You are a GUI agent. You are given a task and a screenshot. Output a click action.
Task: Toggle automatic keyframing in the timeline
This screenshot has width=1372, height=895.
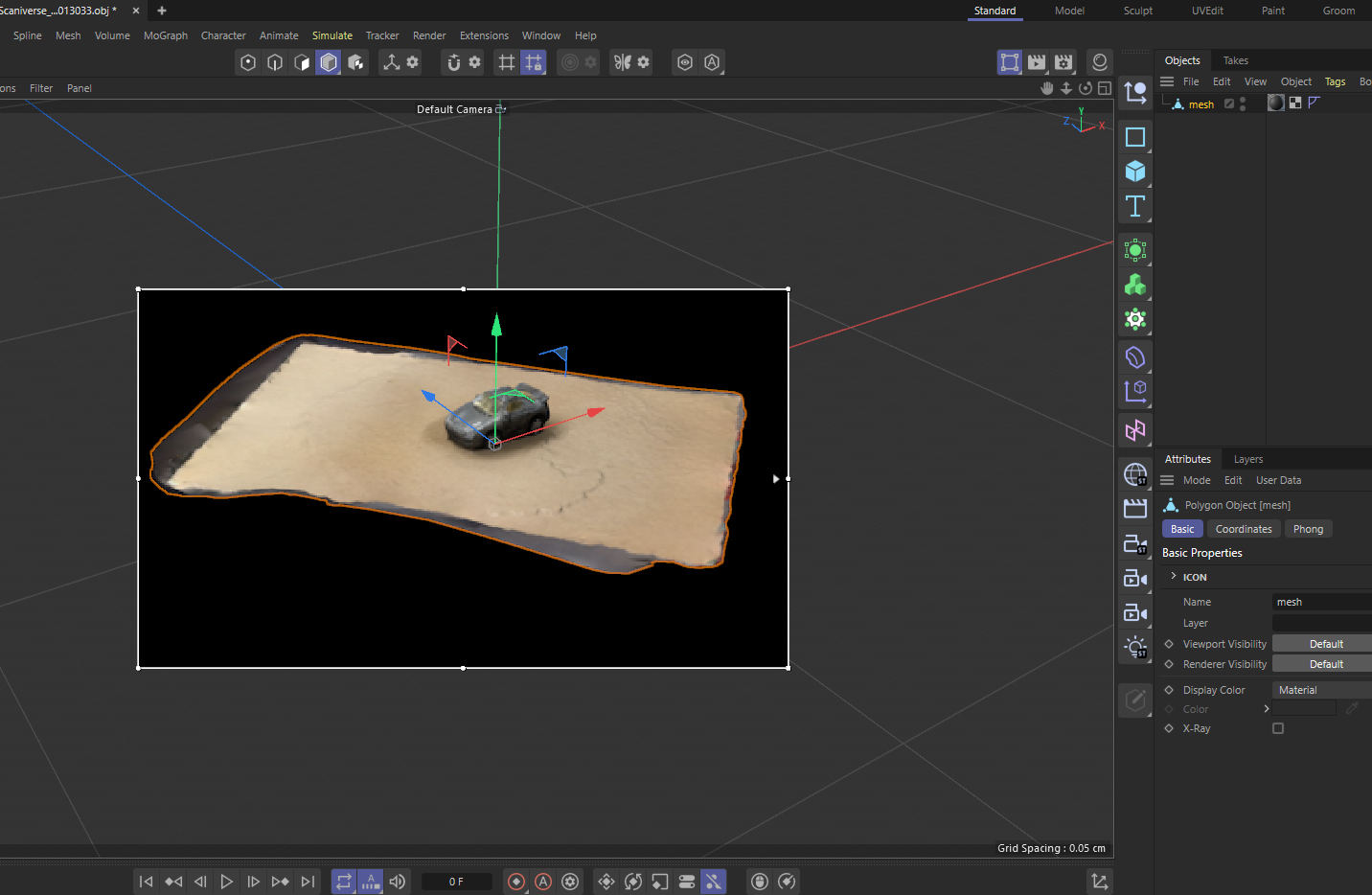(x=543, y=882)
